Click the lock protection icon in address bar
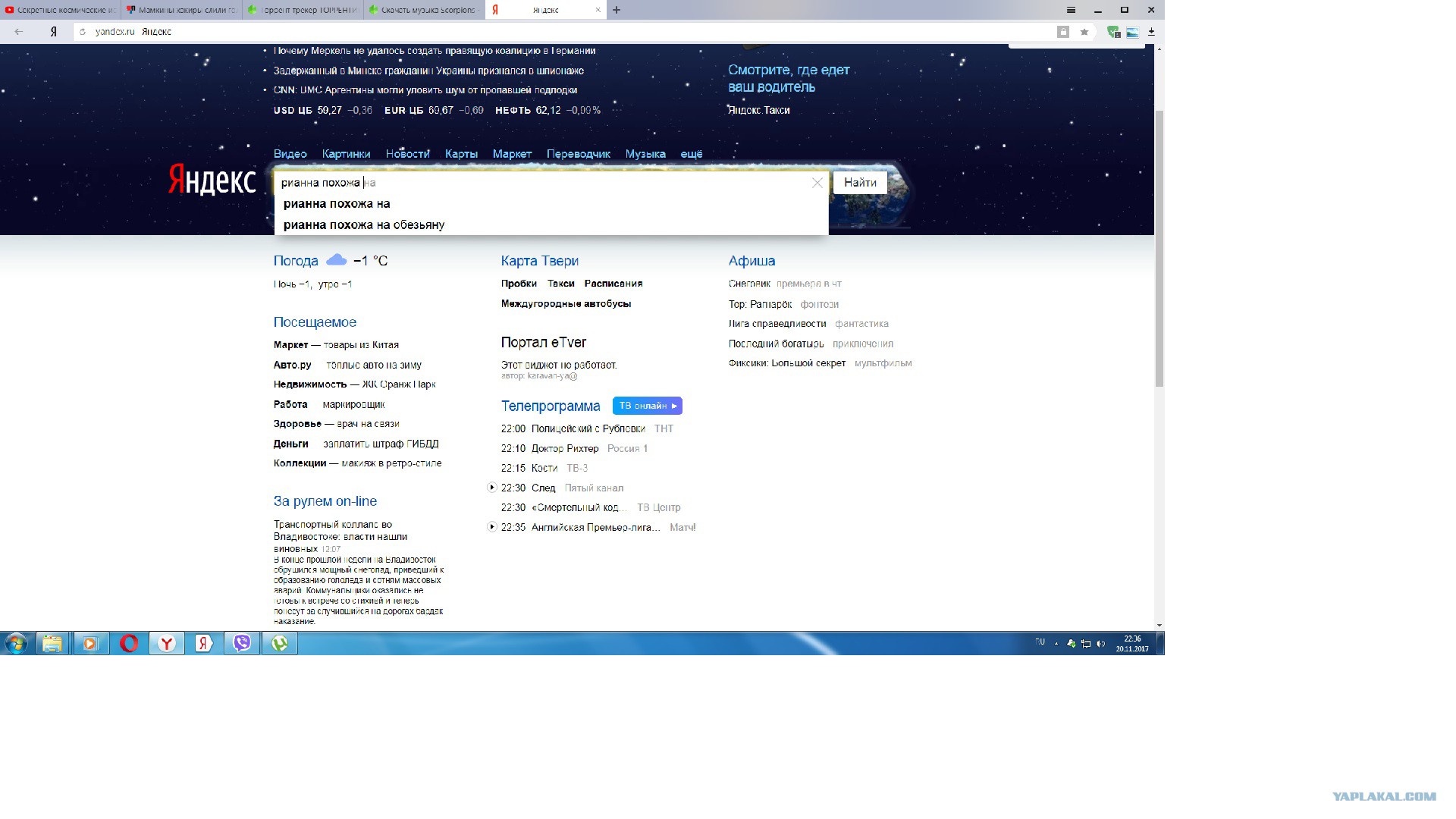Viewport: 1456px width, 819px height. tap(1063, 32)
